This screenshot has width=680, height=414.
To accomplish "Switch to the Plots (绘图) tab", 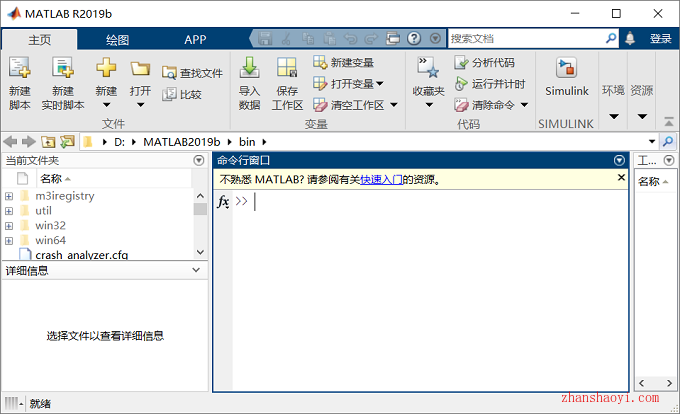I will coord(117,40).
